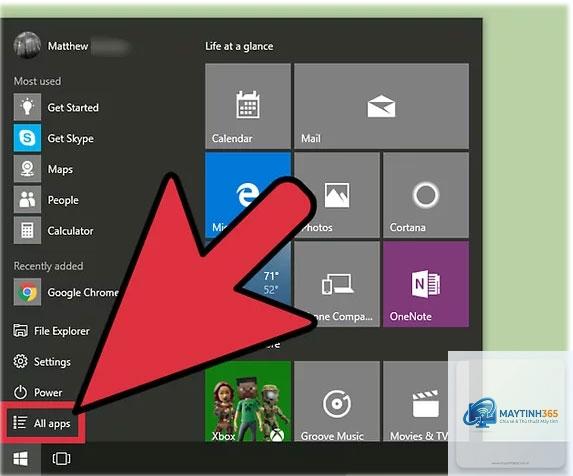
Task: Click the Matthew user account avatar
Action: point(27,46)
